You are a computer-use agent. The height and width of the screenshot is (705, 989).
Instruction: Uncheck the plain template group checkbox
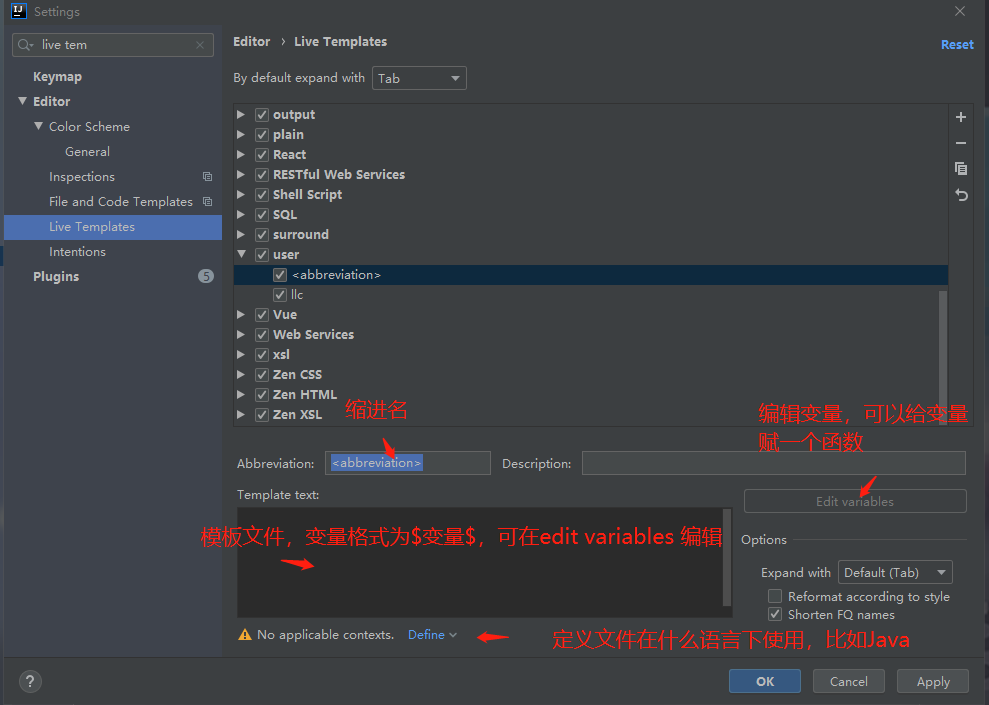[262, 135]
